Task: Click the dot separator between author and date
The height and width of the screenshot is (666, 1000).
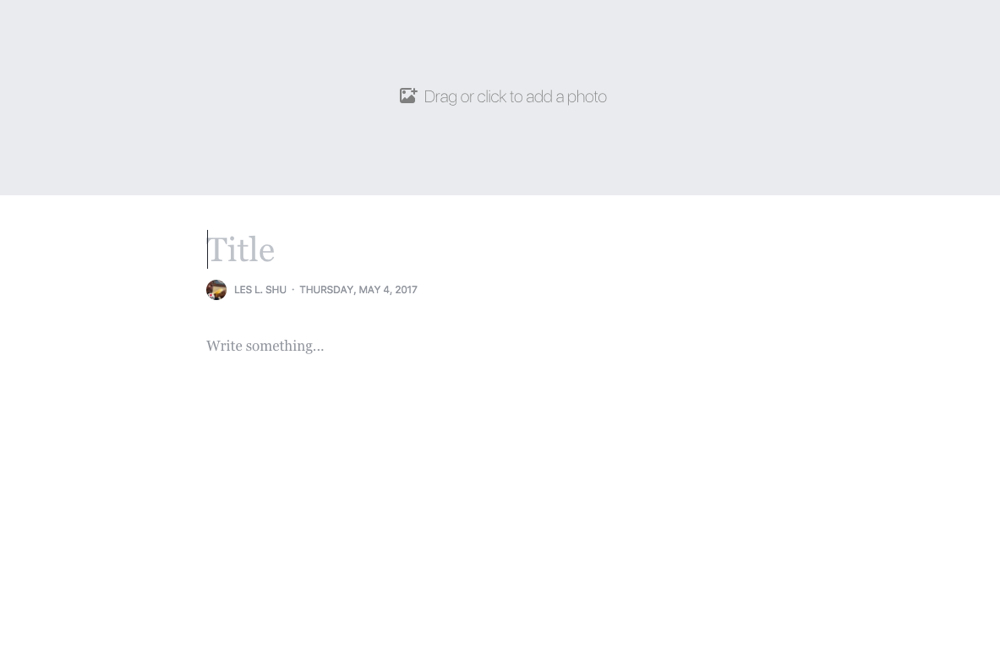Action: pos(293,290)
